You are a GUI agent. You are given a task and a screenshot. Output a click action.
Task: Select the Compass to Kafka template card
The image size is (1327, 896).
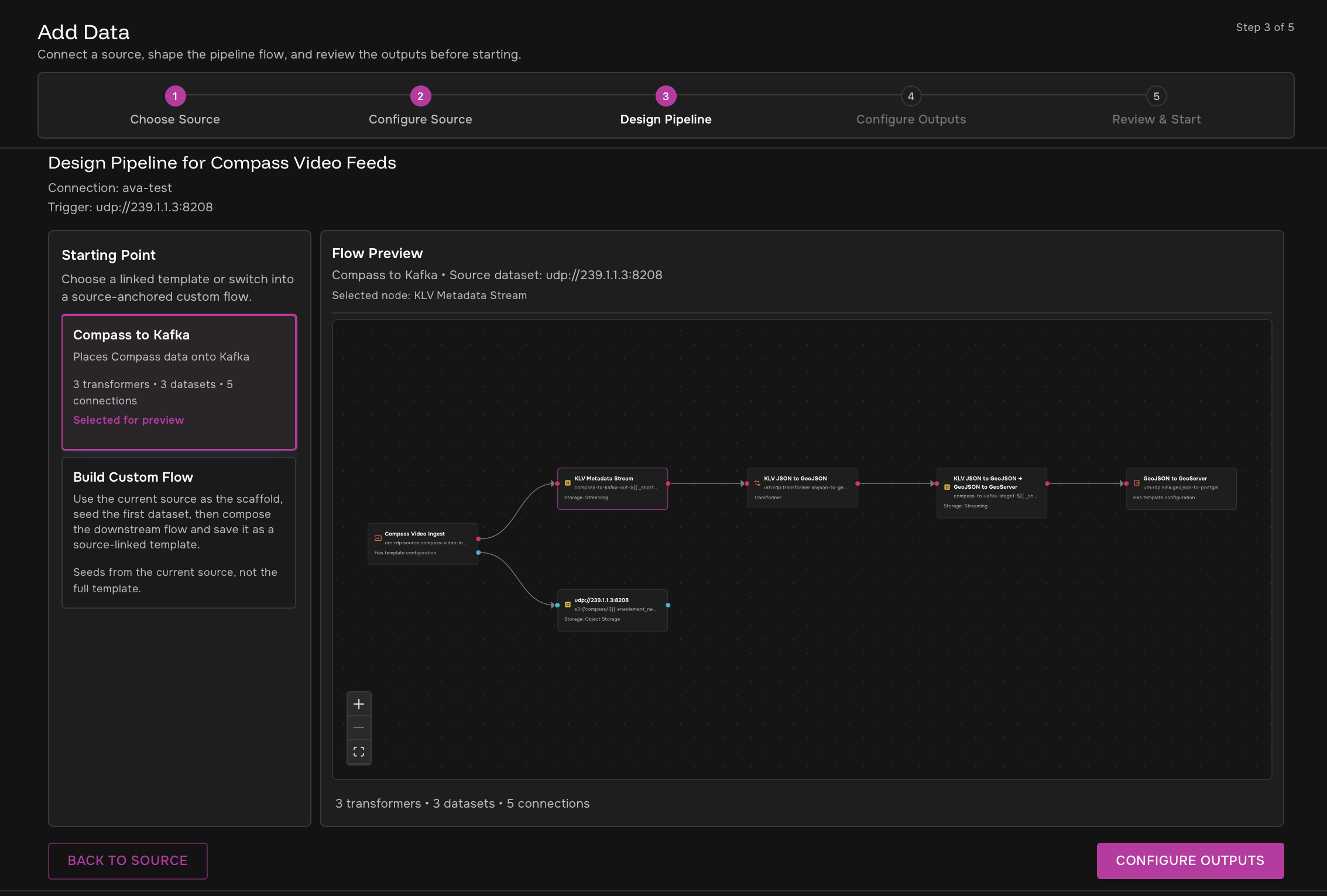click(179, 382)
